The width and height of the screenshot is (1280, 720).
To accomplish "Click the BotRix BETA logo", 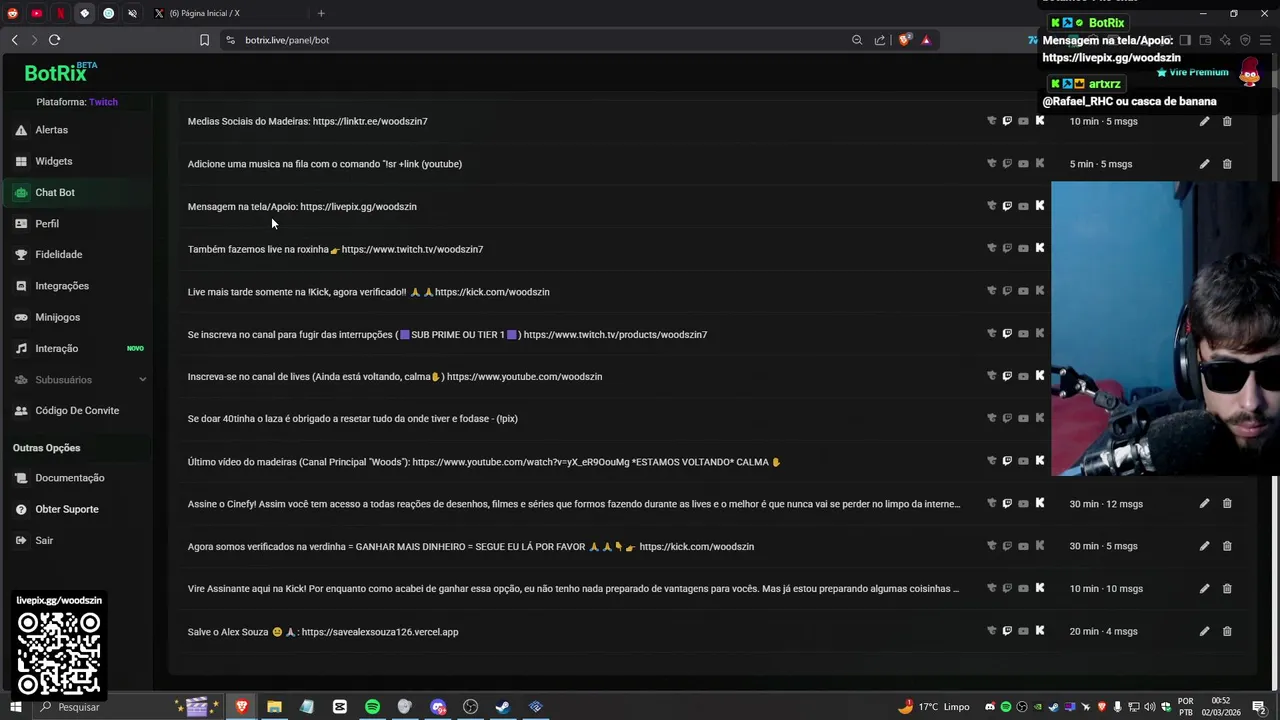I will point(60,72).
